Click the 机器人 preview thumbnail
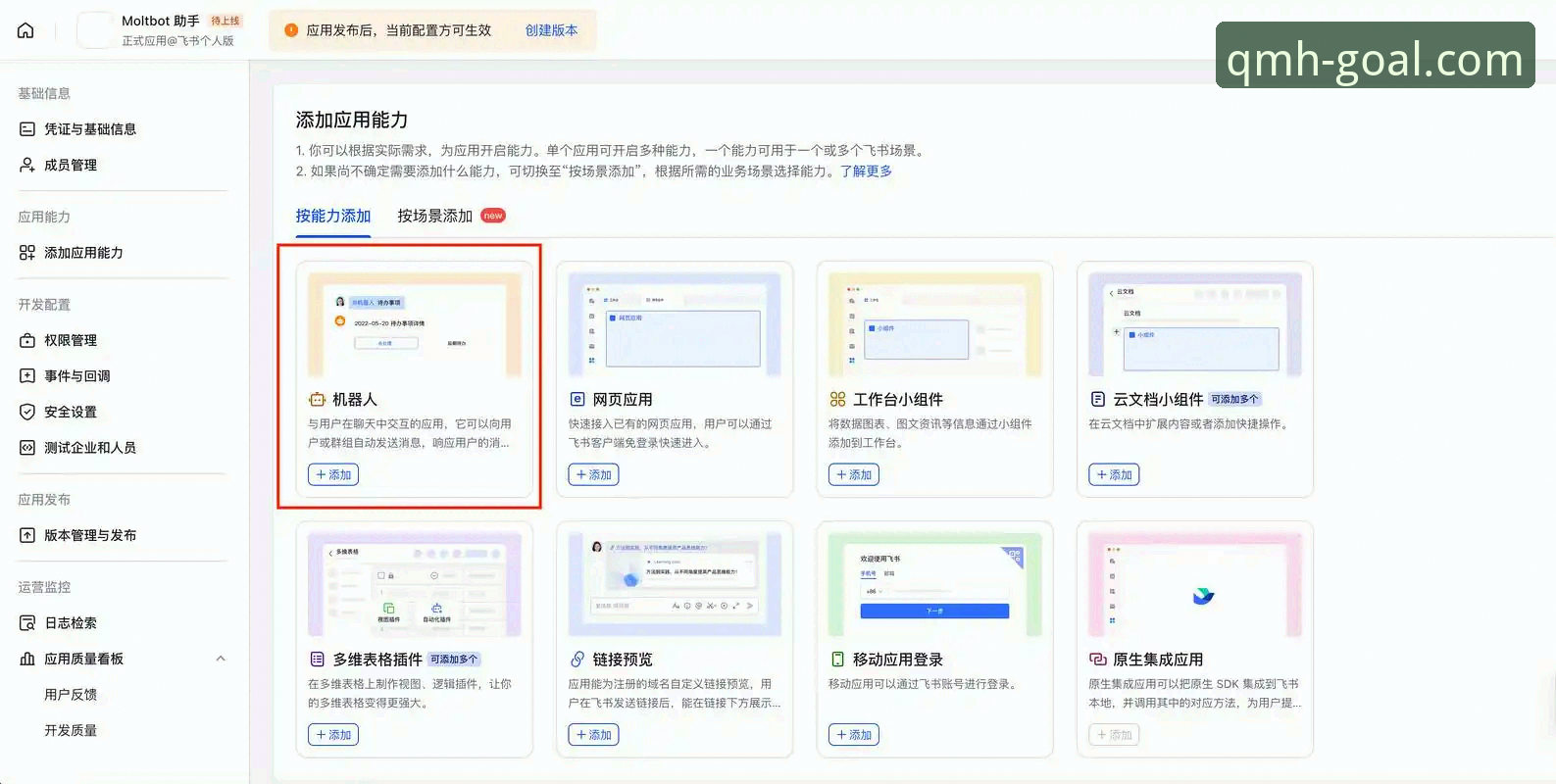This screenshot has height=784, width=1556. tap(415, 324)
